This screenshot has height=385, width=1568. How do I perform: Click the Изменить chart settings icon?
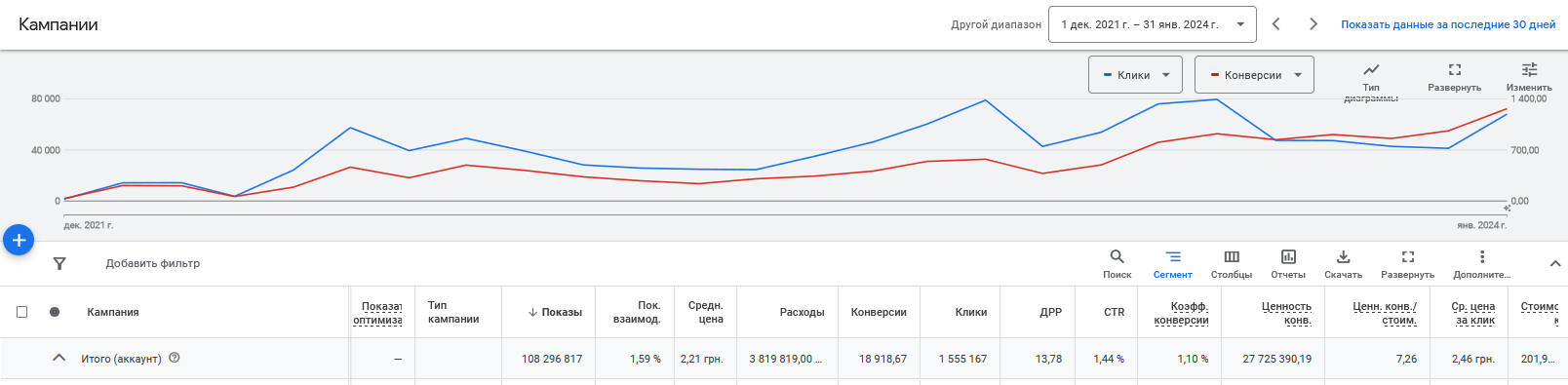[x=1529, y=69]
